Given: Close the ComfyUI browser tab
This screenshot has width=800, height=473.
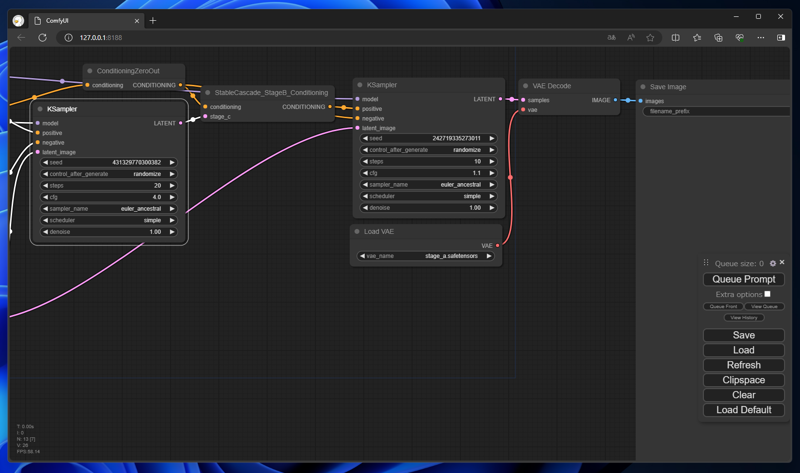Looking at the screenshot, I should click(x=137, y=21).
